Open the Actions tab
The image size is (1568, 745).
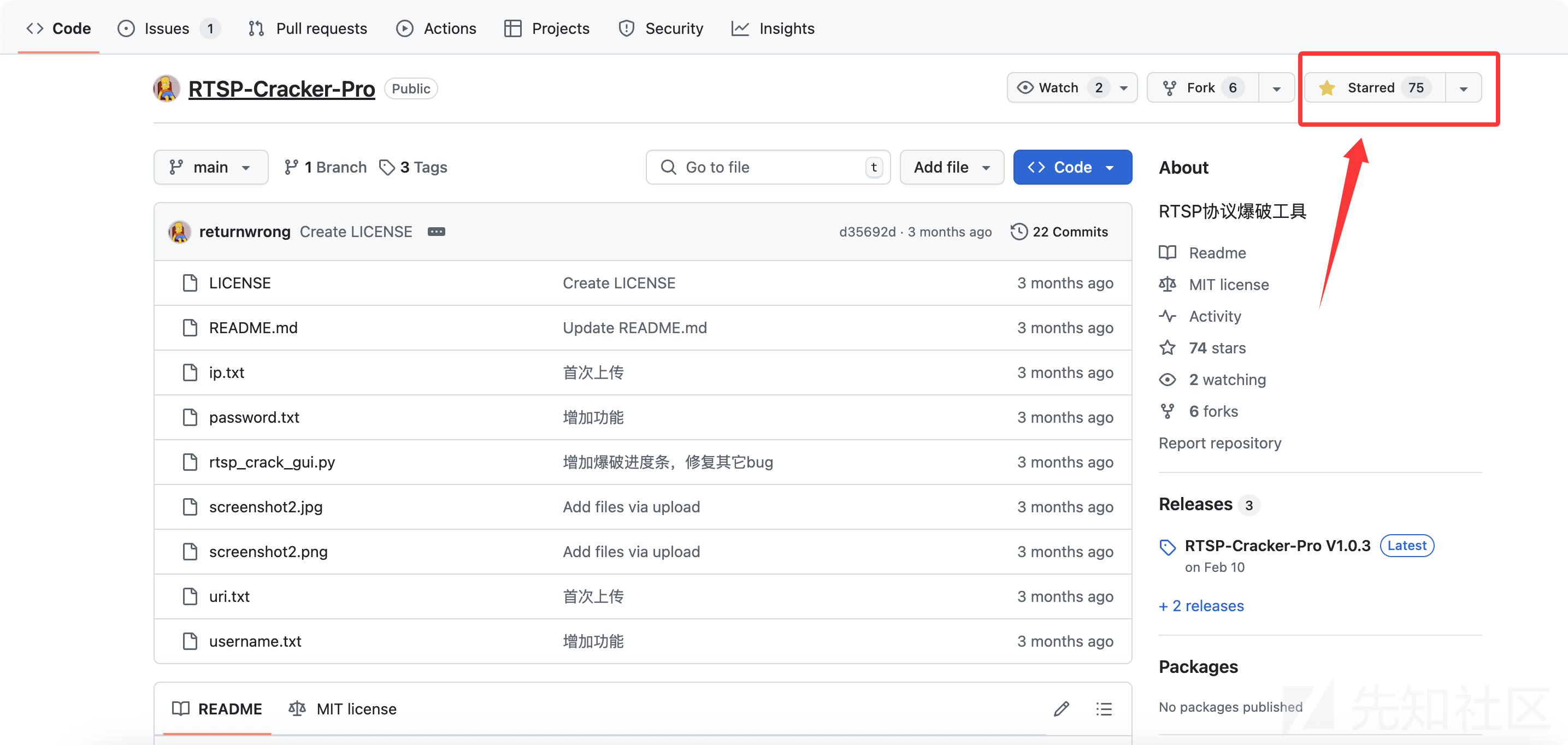coord(436,28)
